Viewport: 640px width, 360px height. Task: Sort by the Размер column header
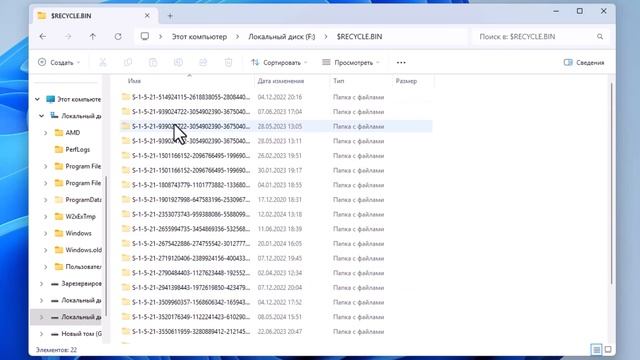[406, 81]
